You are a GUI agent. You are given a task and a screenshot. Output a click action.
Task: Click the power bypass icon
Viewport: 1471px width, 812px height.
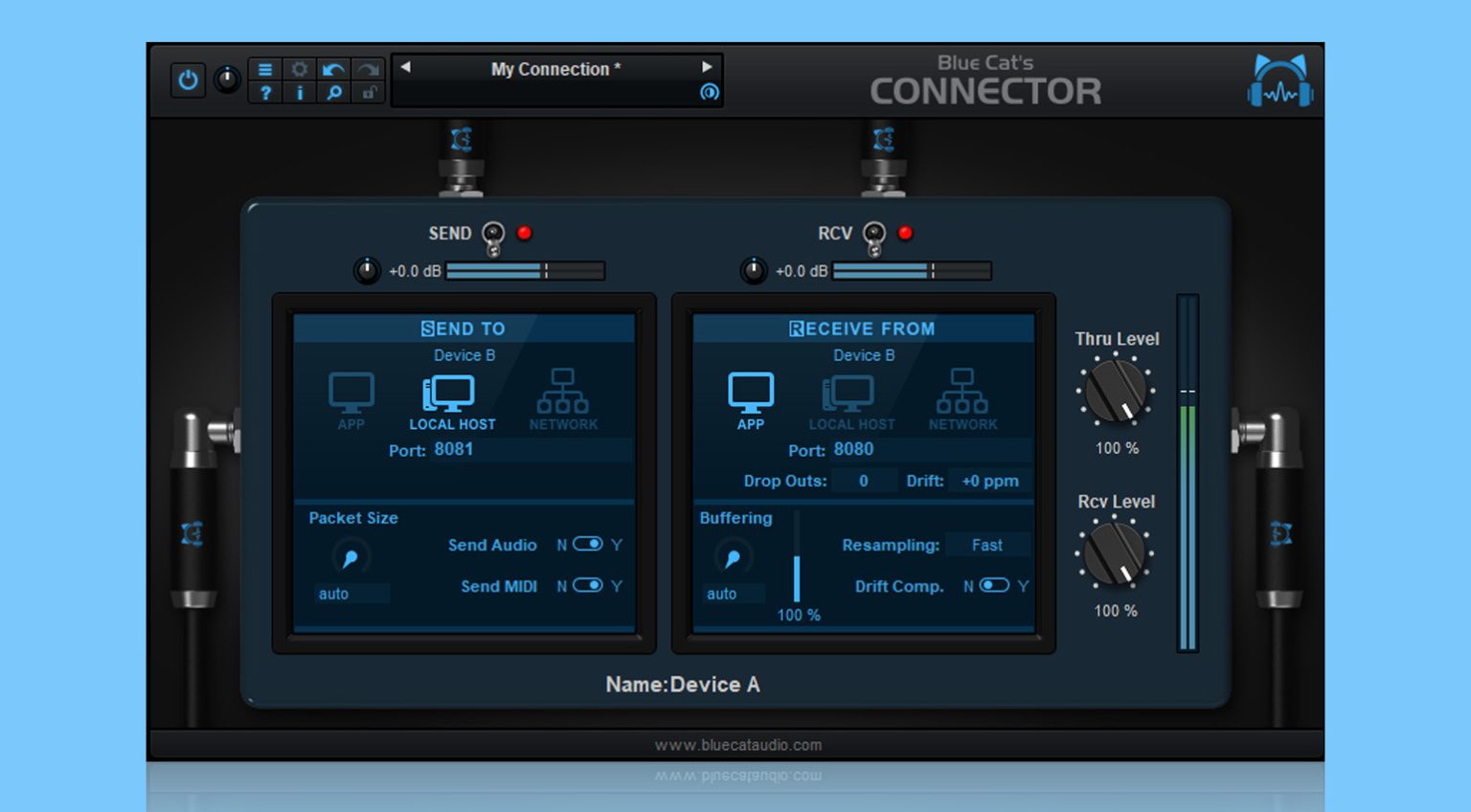(187, 80)
